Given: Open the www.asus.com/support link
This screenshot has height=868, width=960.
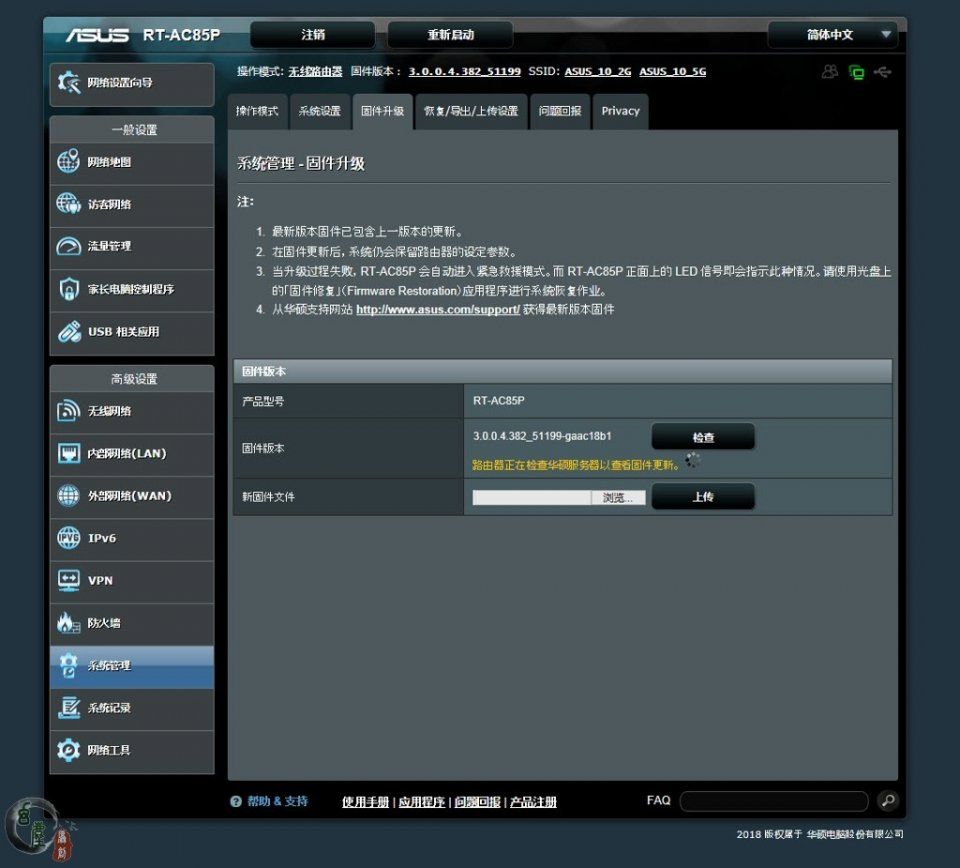Looking at the screenshot, I should (438, 310).
